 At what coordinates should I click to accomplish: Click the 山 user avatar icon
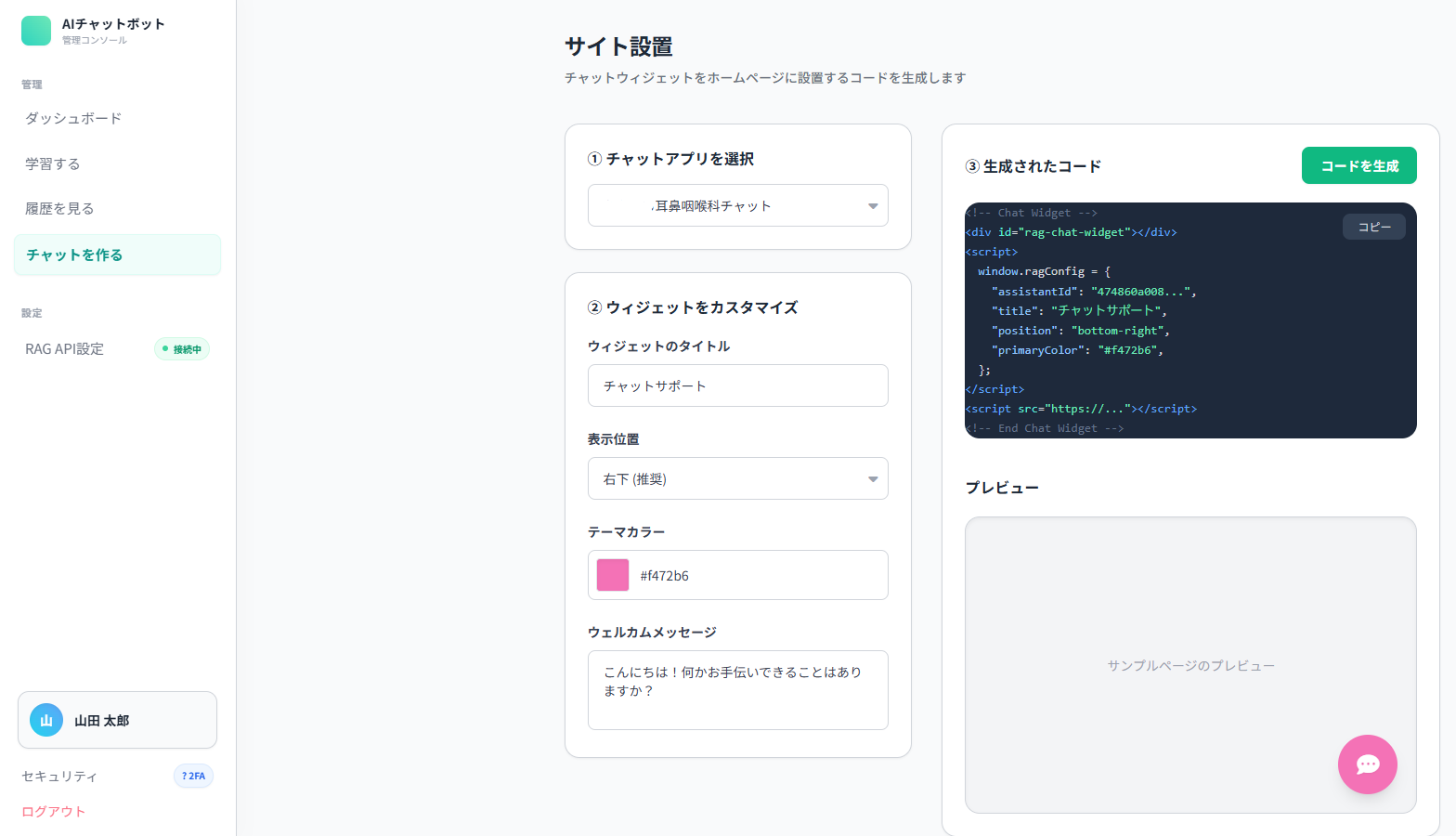(46, 720)
